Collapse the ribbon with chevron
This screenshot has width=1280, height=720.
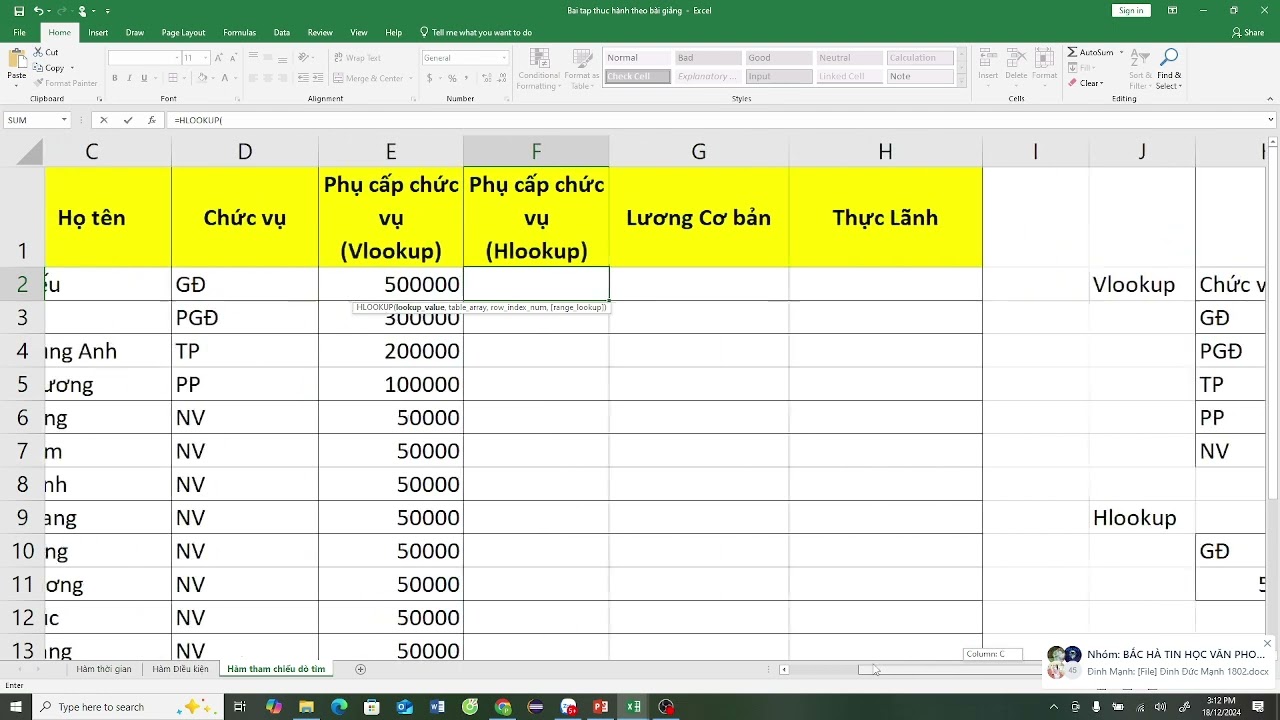[1271, 99]
